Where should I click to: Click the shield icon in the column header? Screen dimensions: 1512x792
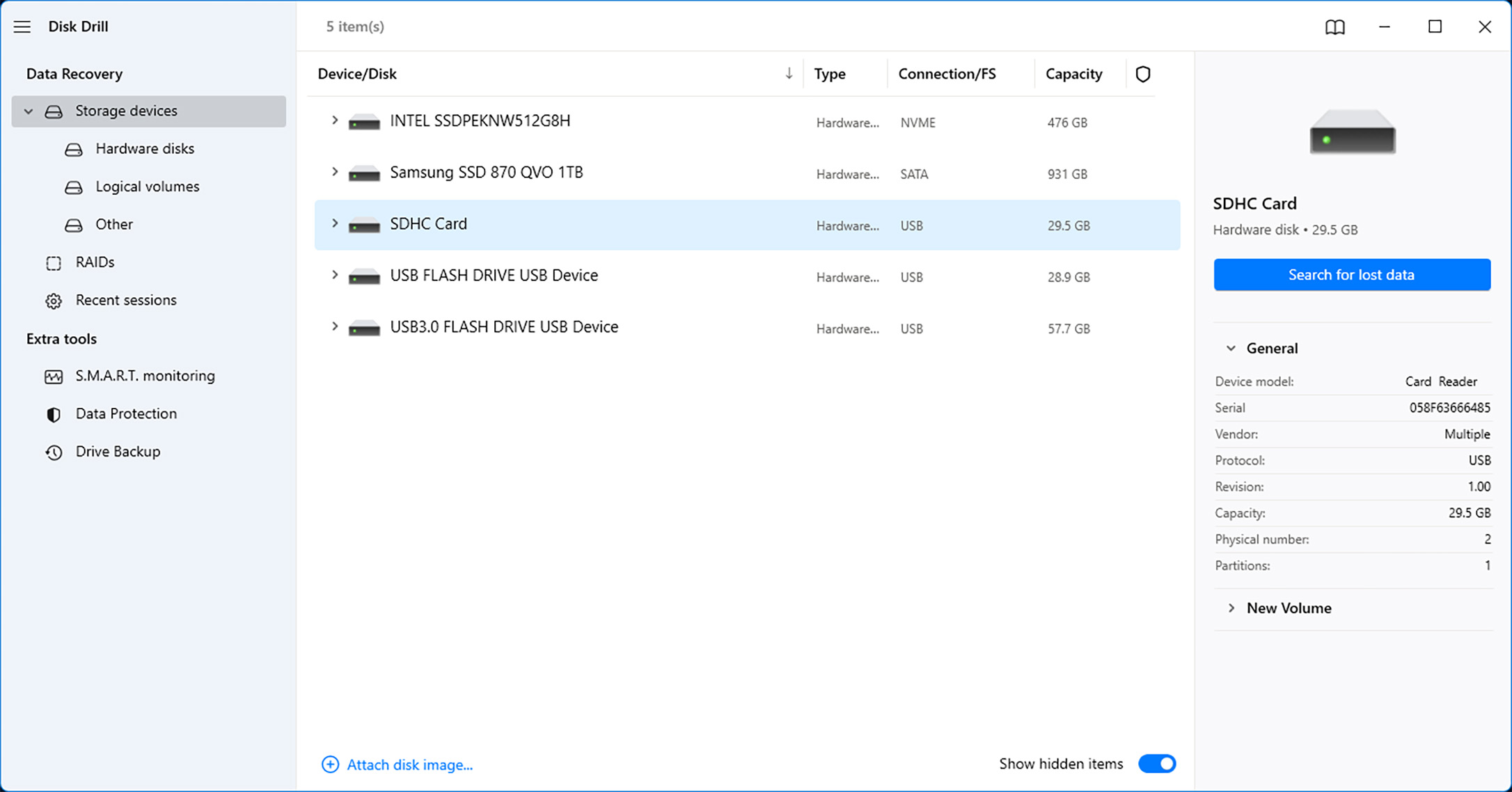1142,74
